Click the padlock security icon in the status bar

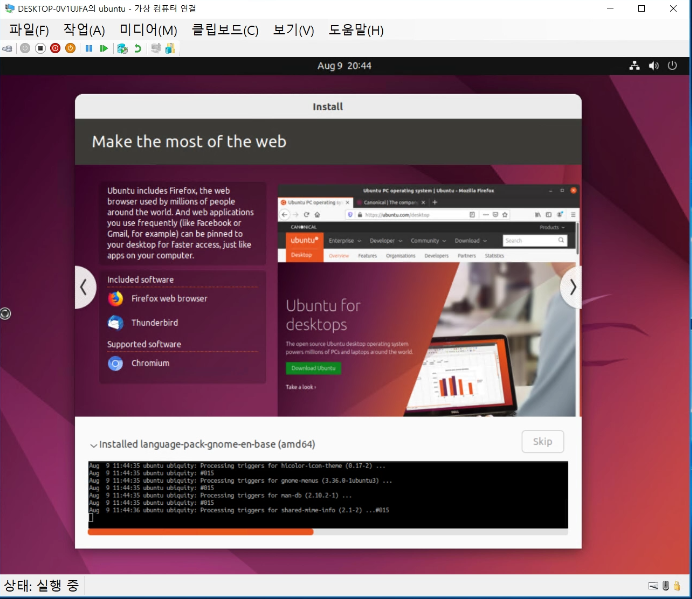677,586
